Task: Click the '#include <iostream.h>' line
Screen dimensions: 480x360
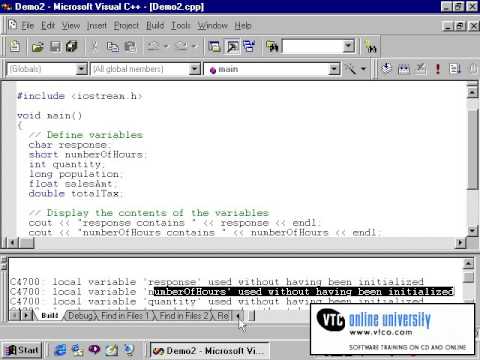Action: point(80,96)
